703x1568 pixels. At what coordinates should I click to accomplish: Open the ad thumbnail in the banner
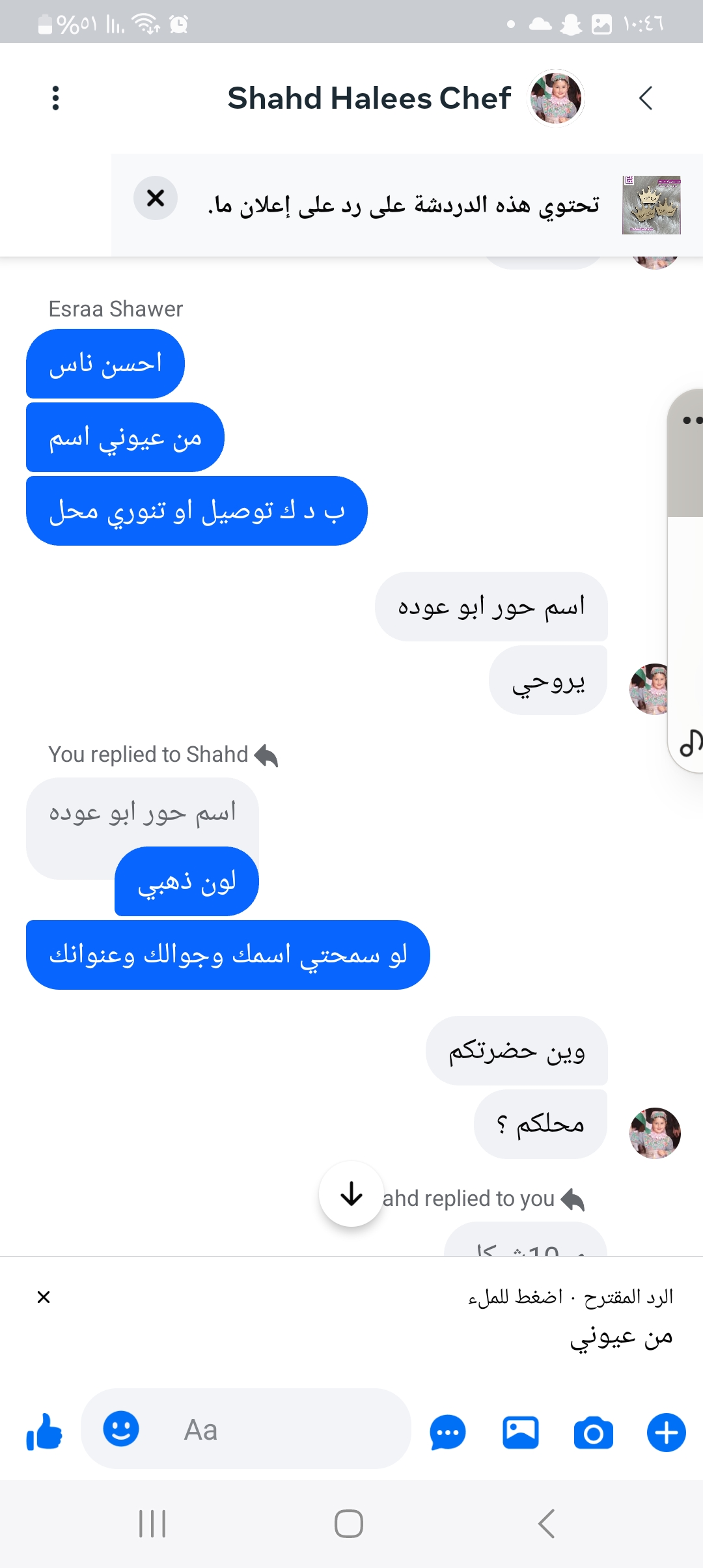[x=652, y=204]
